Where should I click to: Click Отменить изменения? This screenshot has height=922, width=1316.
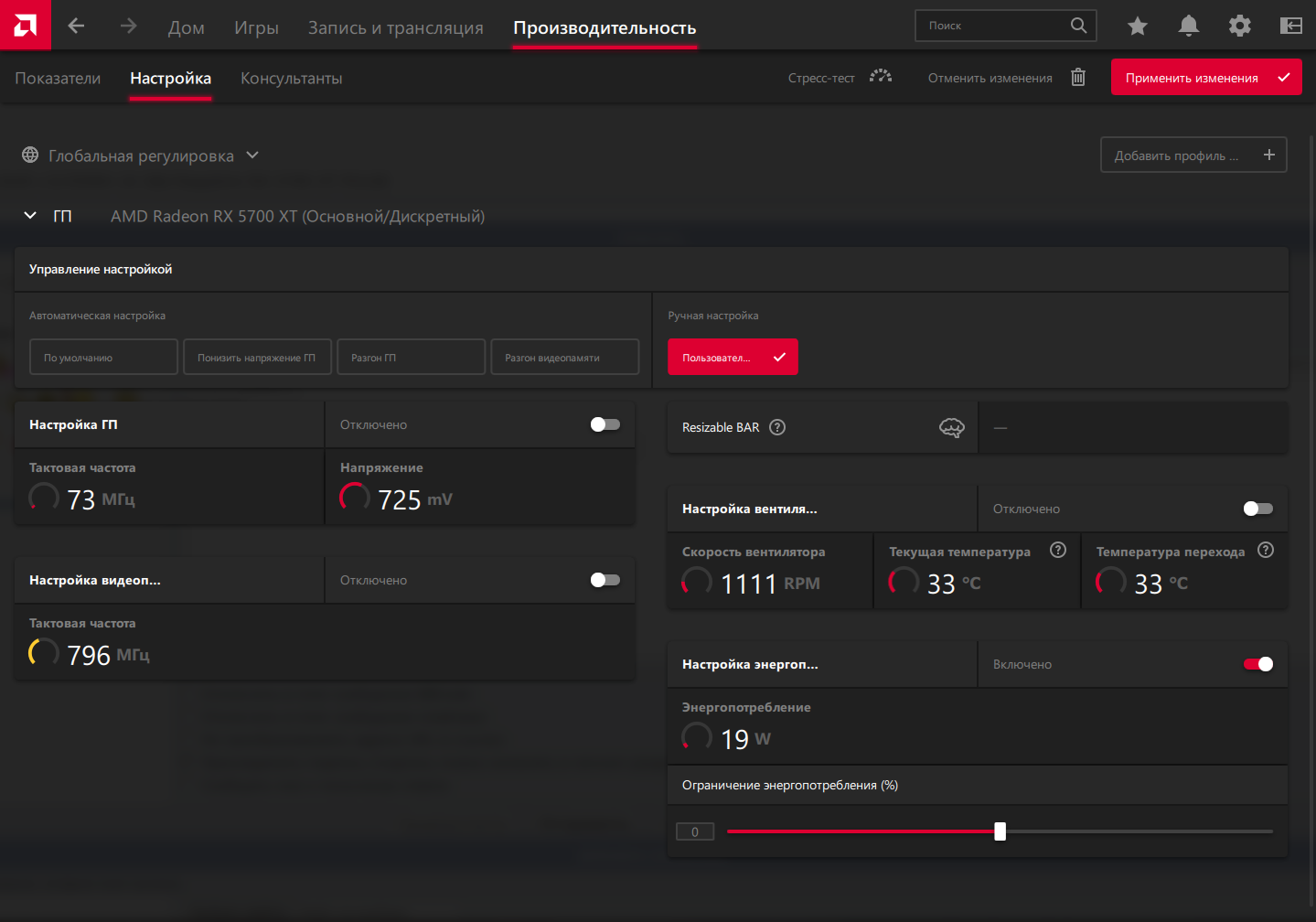(990, 78)
